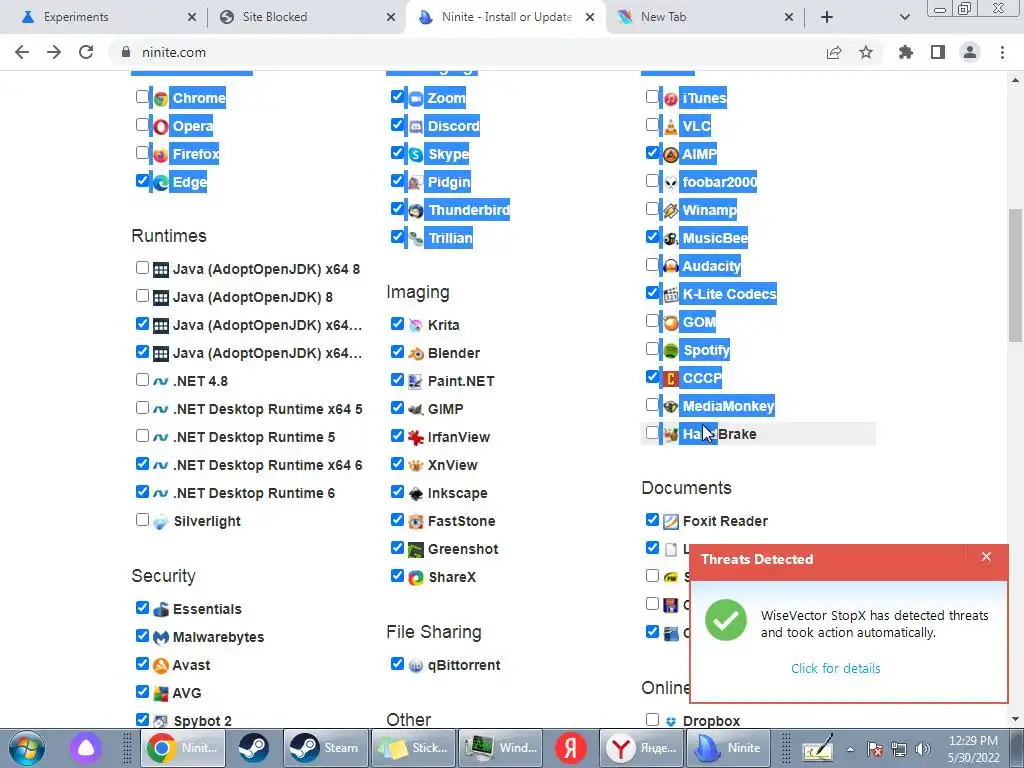Open Steam from the taskbar
Screen dimensions: 1024x768
[x=325, y=748]
